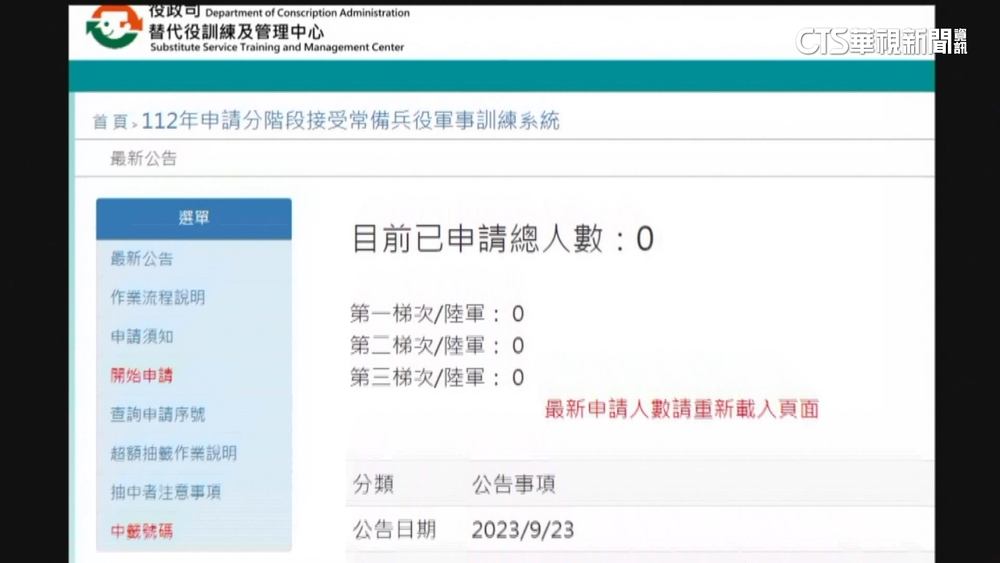
Task: Click the 分類 table header cell
Action: pos(374,485)
